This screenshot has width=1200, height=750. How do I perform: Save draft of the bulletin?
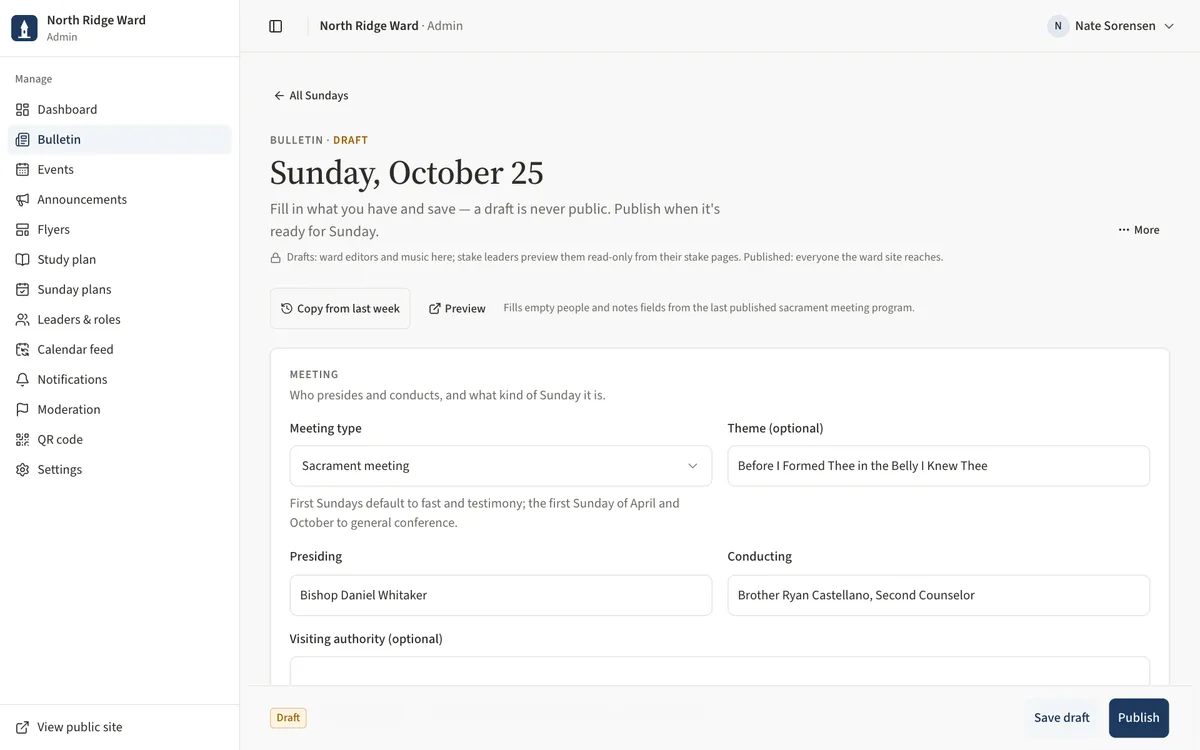(1062, 718)
